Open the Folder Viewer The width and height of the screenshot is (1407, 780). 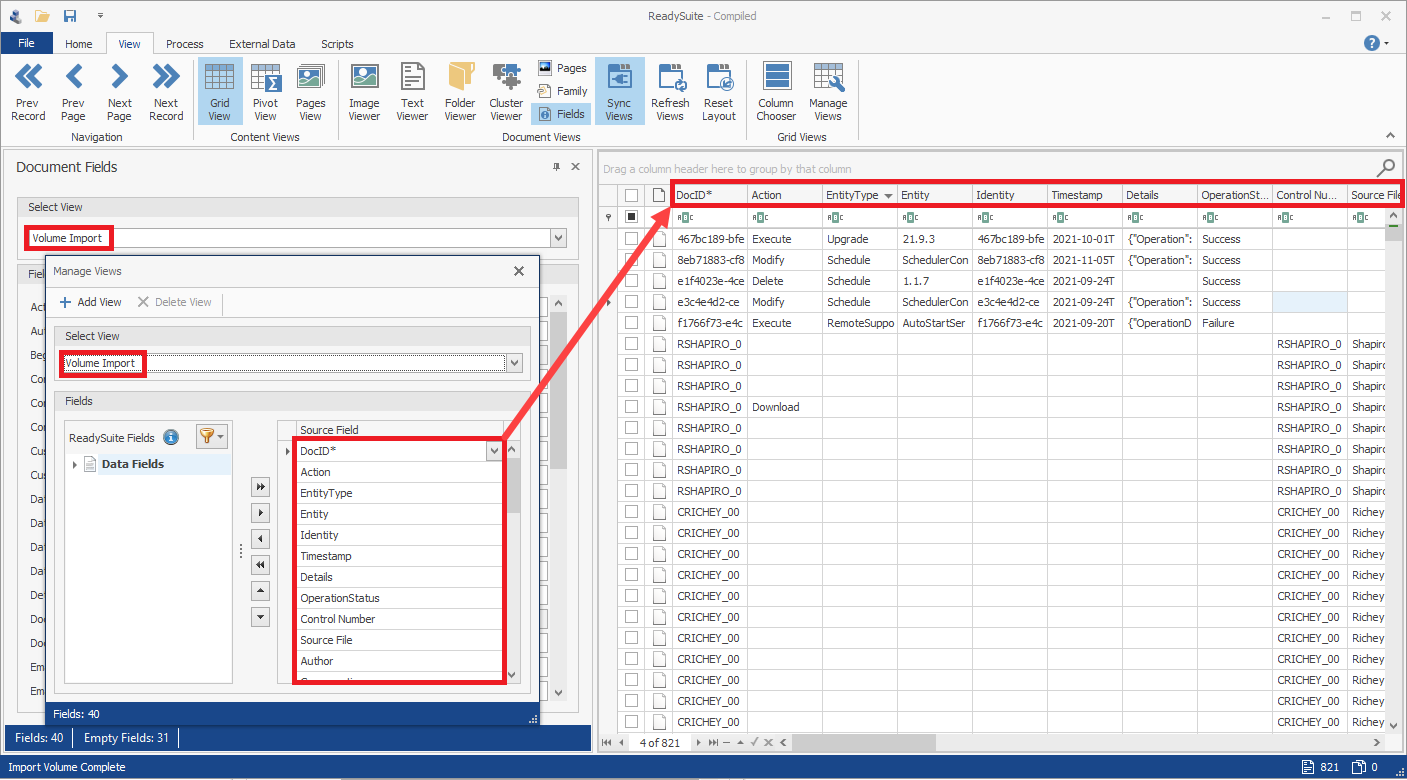460,92
